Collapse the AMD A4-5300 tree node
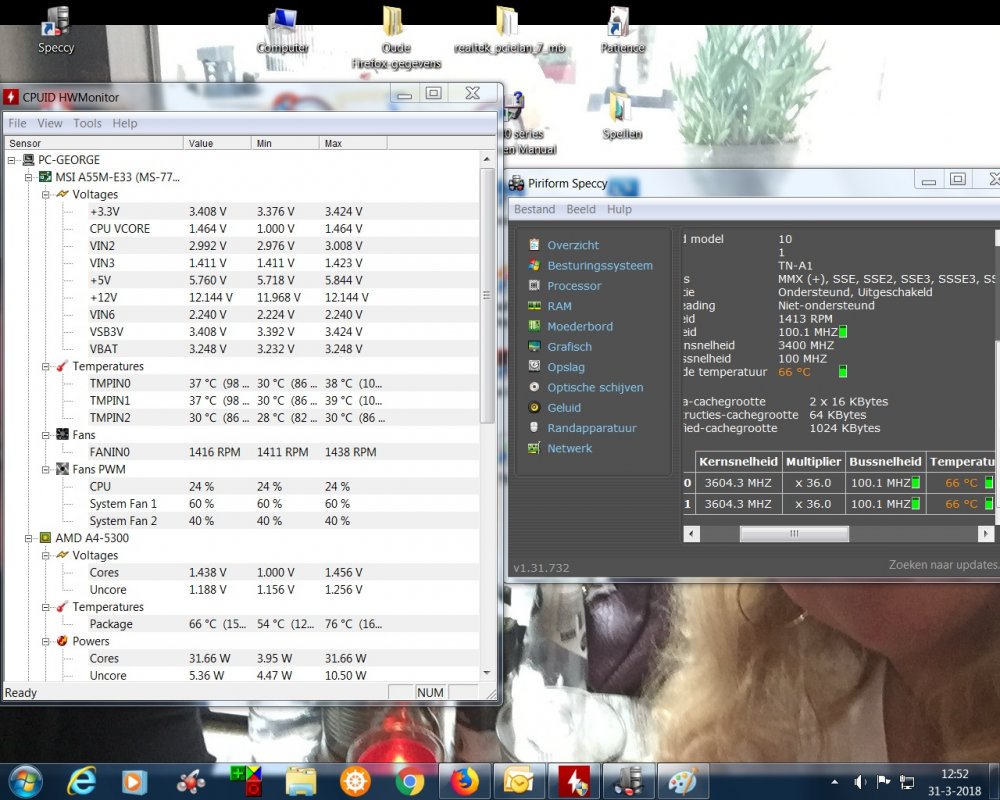Image resolution: width=1000 pixels, height=800 pixels. pyautogui.click(x=30, y=538)
